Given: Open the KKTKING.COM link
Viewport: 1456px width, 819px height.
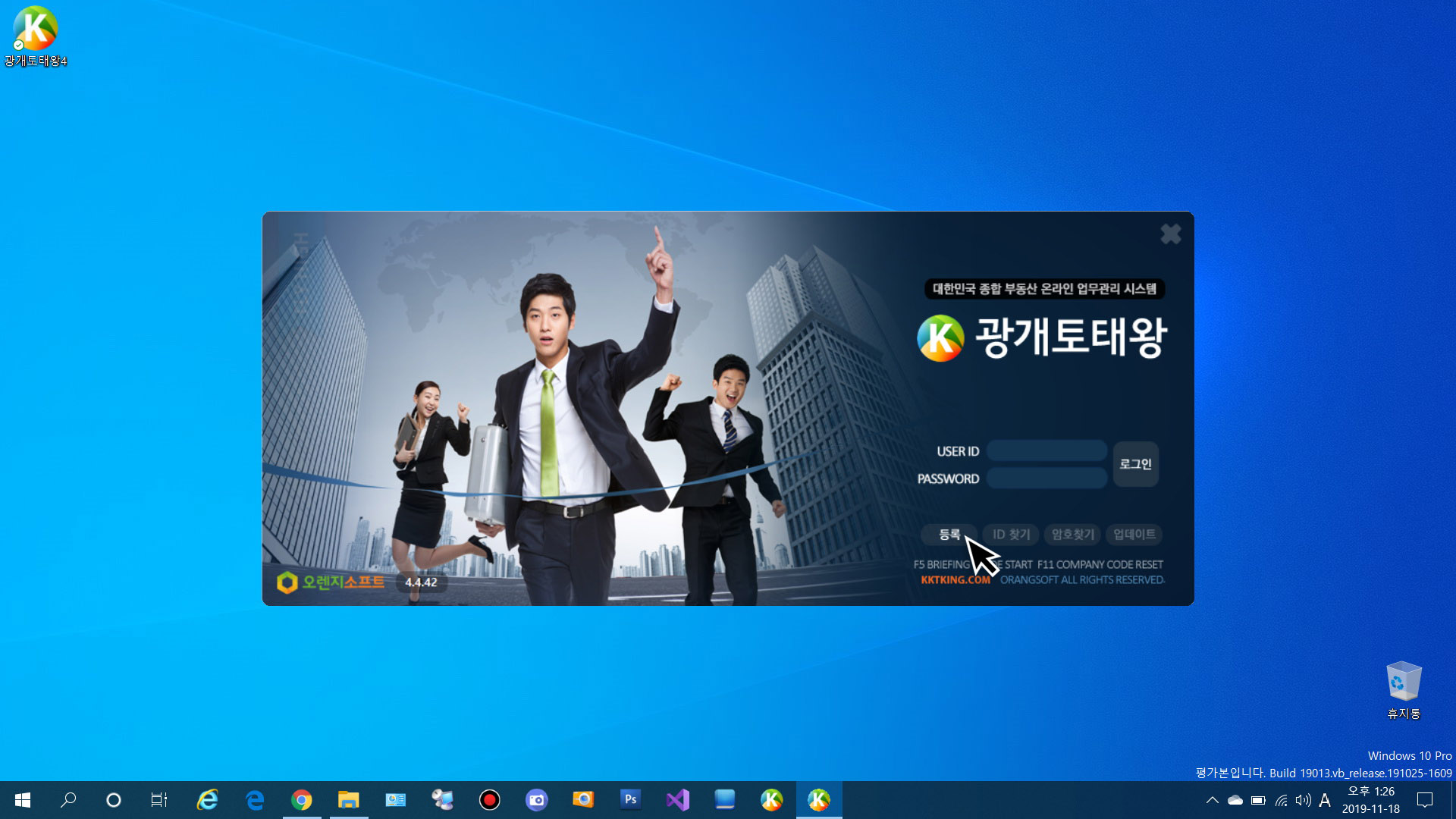Looking at the screenshot, I should [955, 580].
